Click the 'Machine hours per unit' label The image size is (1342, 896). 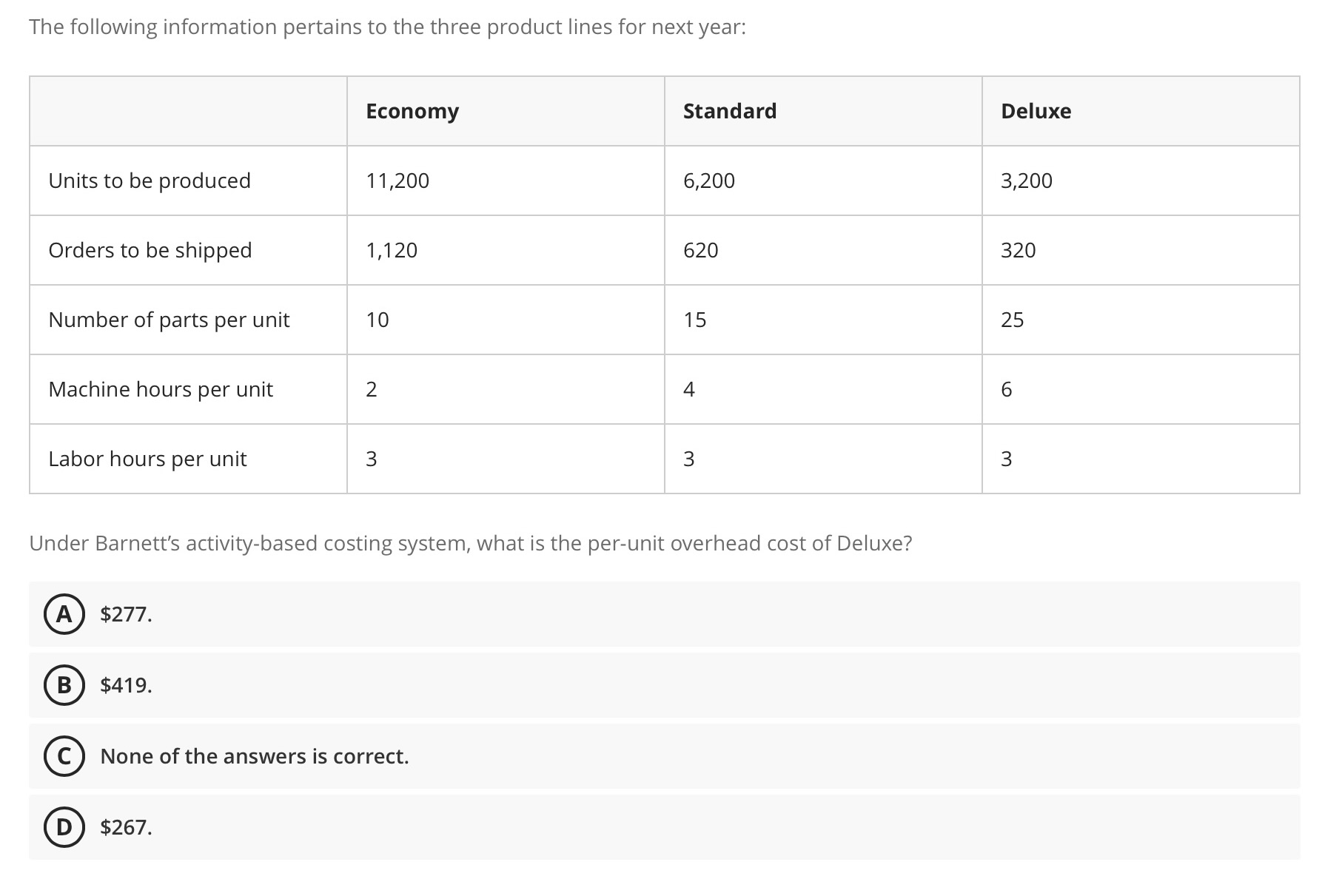(161, 389)
